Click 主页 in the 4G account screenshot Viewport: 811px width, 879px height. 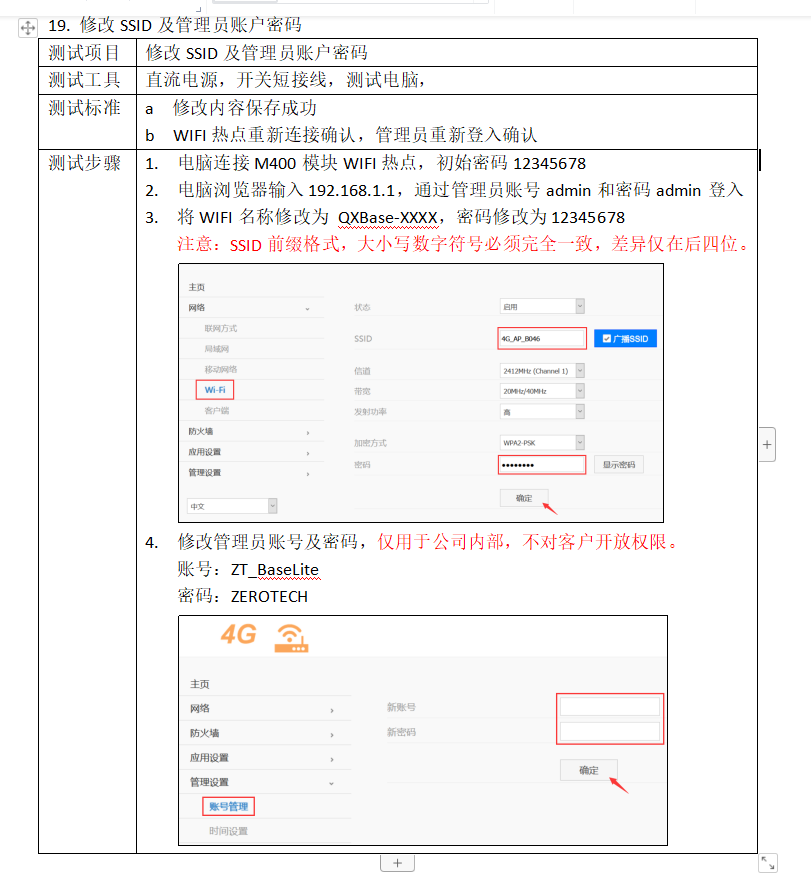[x=200, y=684]
